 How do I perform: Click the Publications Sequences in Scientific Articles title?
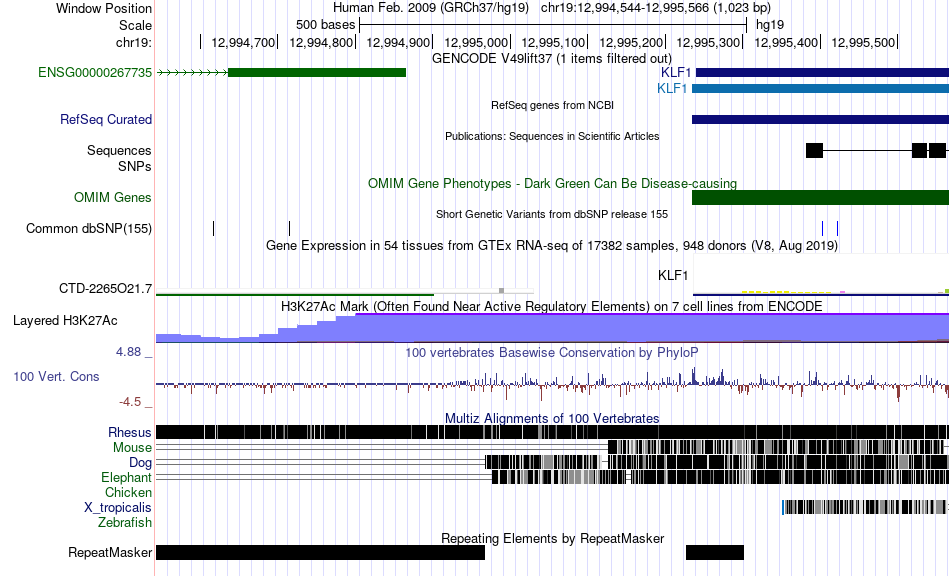click(x=552, y=136)
